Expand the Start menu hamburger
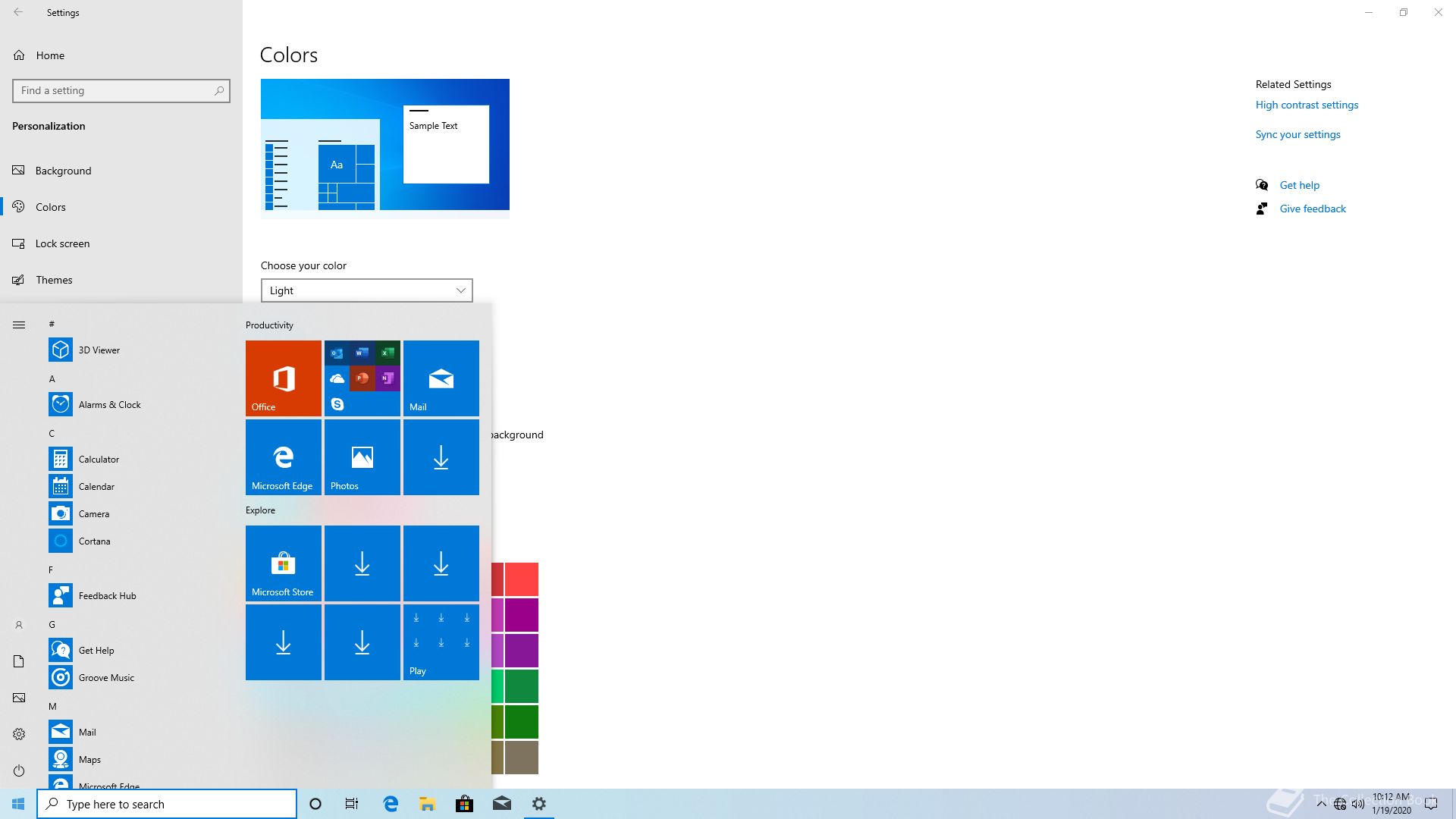This screenshot has width=1456, height=819. (19, 325)
